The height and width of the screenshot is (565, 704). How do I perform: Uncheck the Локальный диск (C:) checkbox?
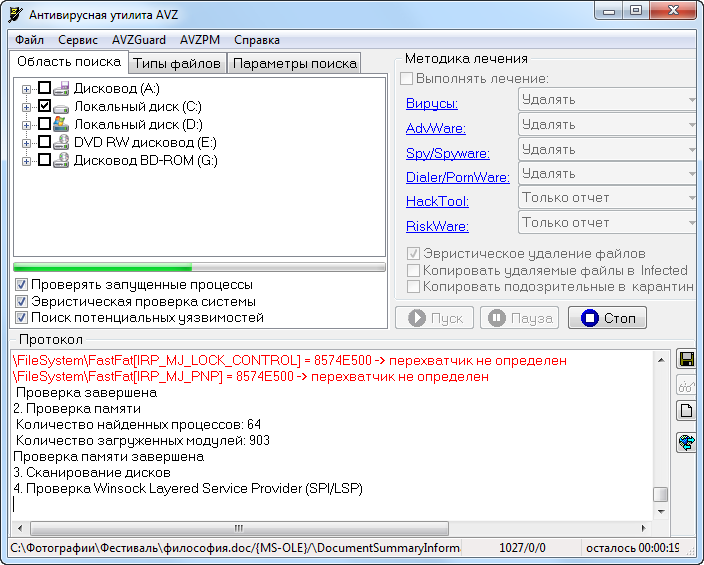point(44,106)
